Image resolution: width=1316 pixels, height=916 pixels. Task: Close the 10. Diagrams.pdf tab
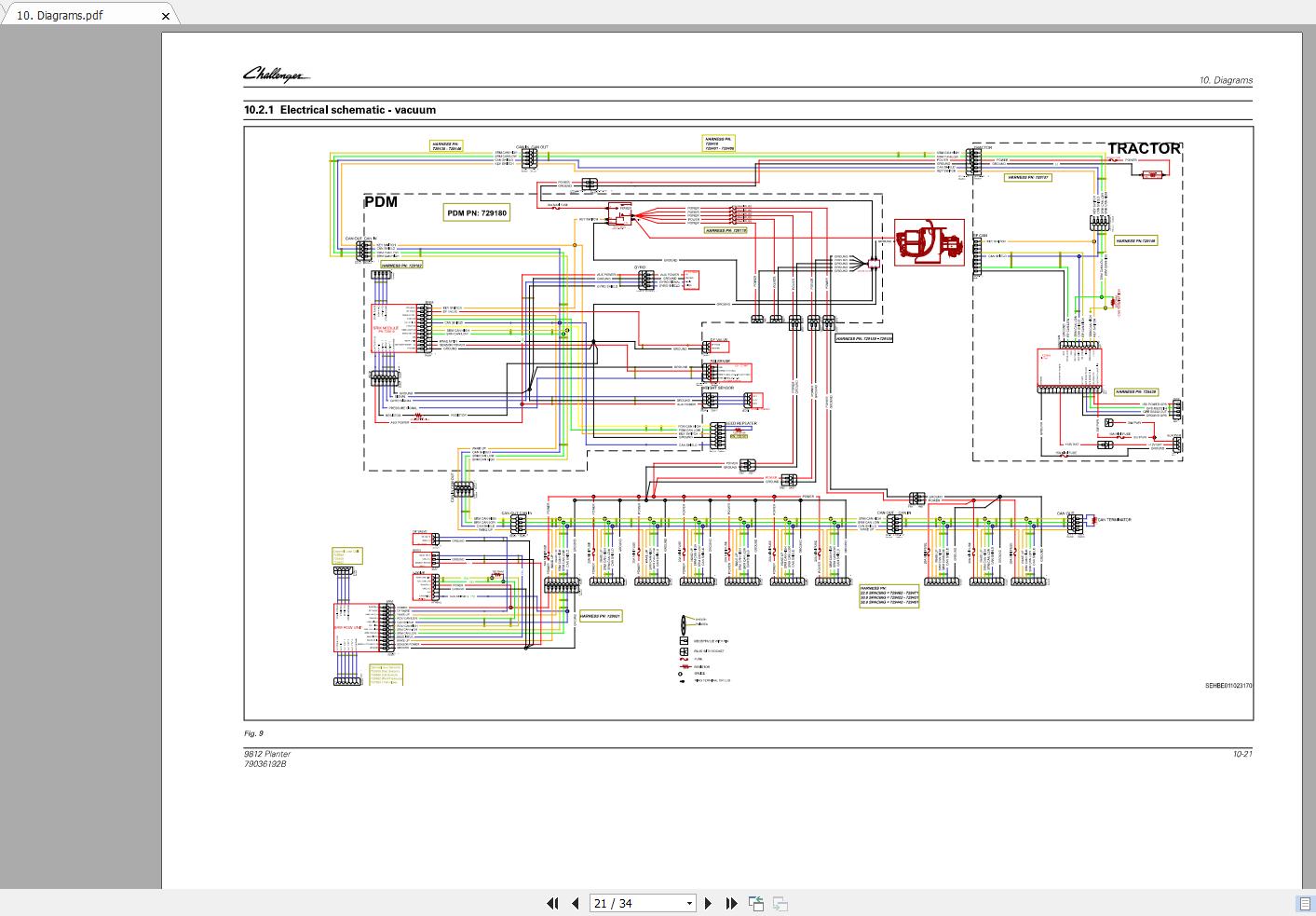(x=165, y=16)
